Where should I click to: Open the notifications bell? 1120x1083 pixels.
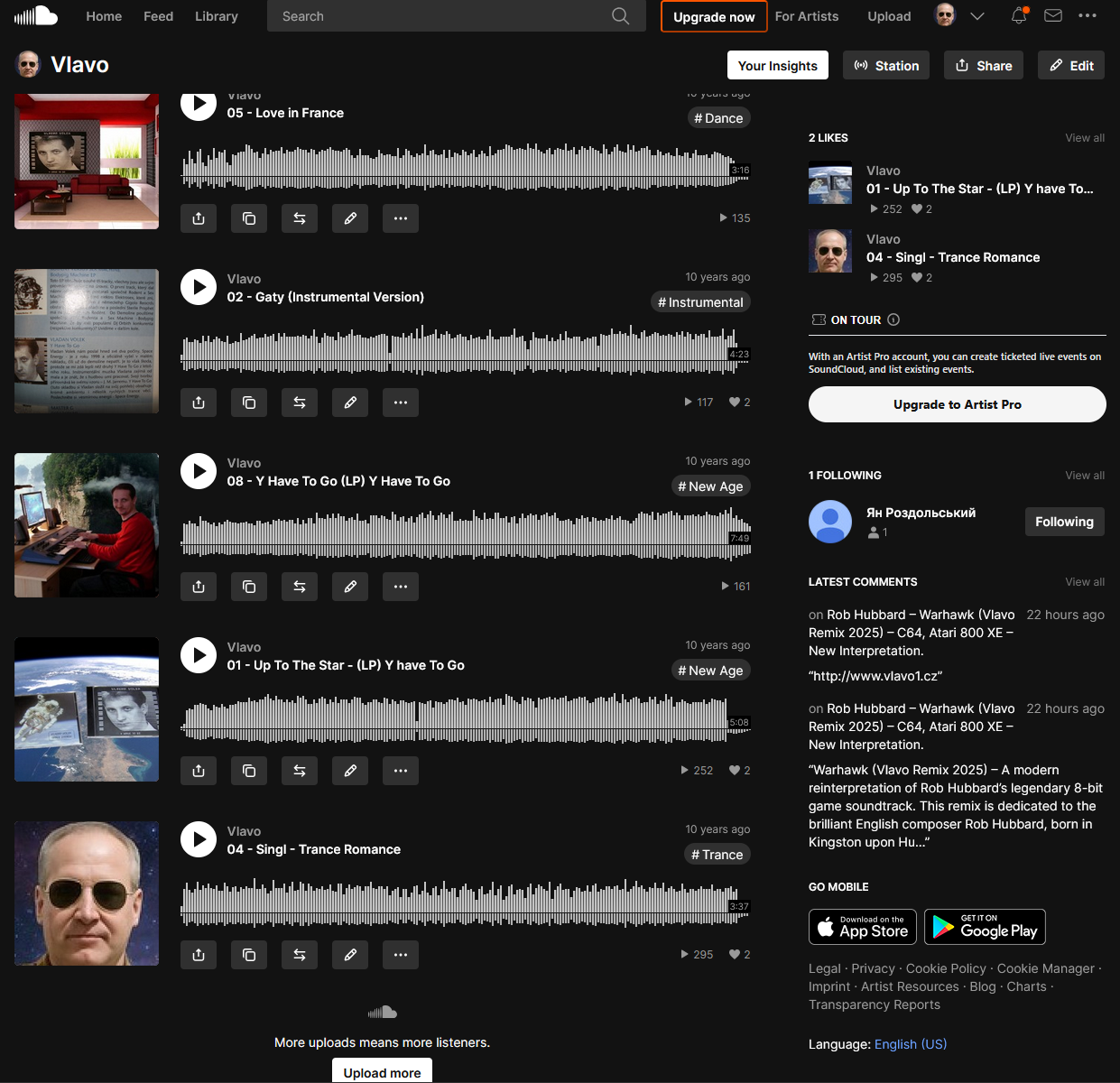pyautogui.click(x=1019, y=15)
